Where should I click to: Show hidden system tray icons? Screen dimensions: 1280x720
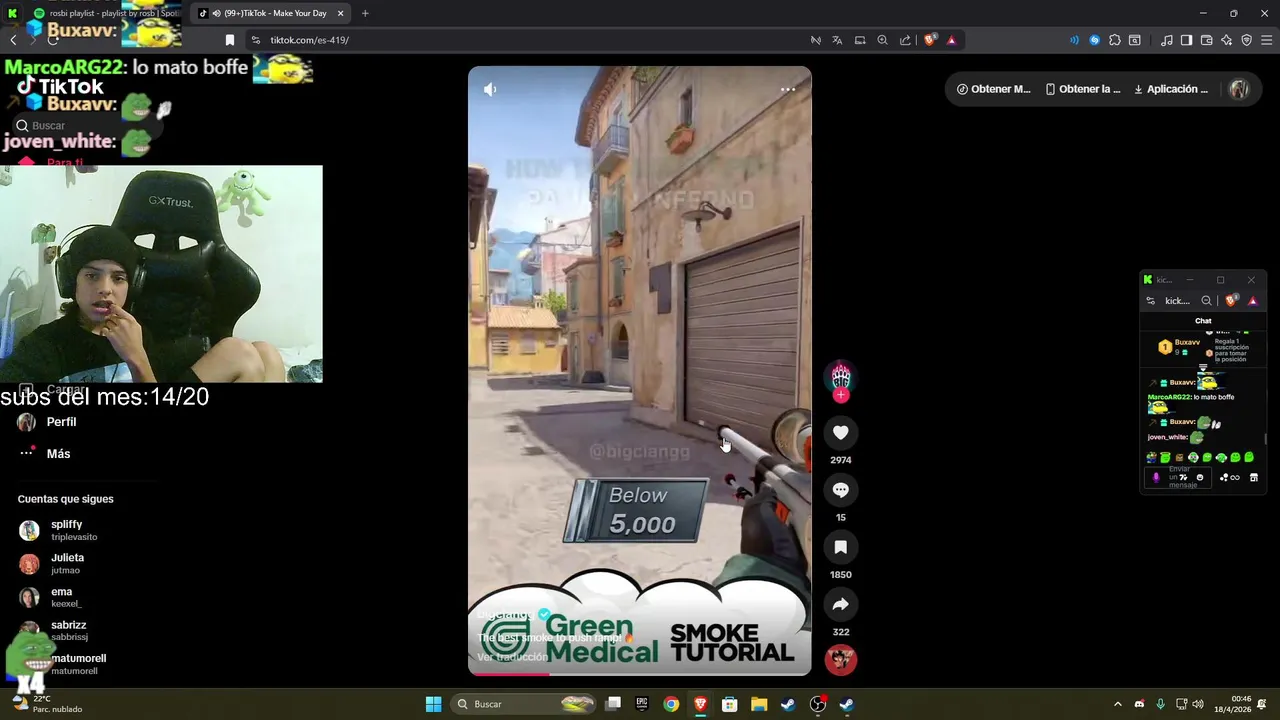[1117, 704]
